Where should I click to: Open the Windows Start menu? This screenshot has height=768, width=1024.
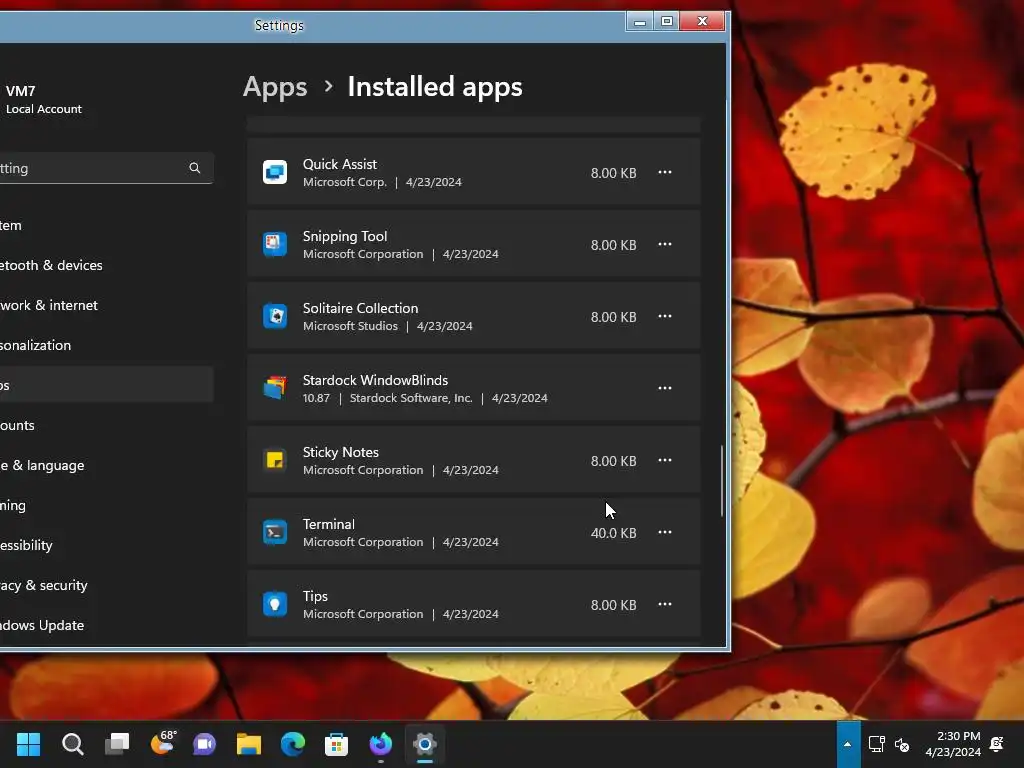[x=28, y=744]
